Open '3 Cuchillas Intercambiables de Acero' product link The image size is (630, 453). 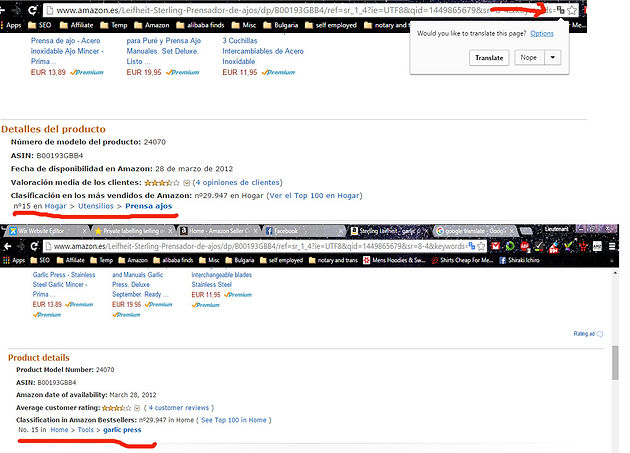(x=263, y=51)
